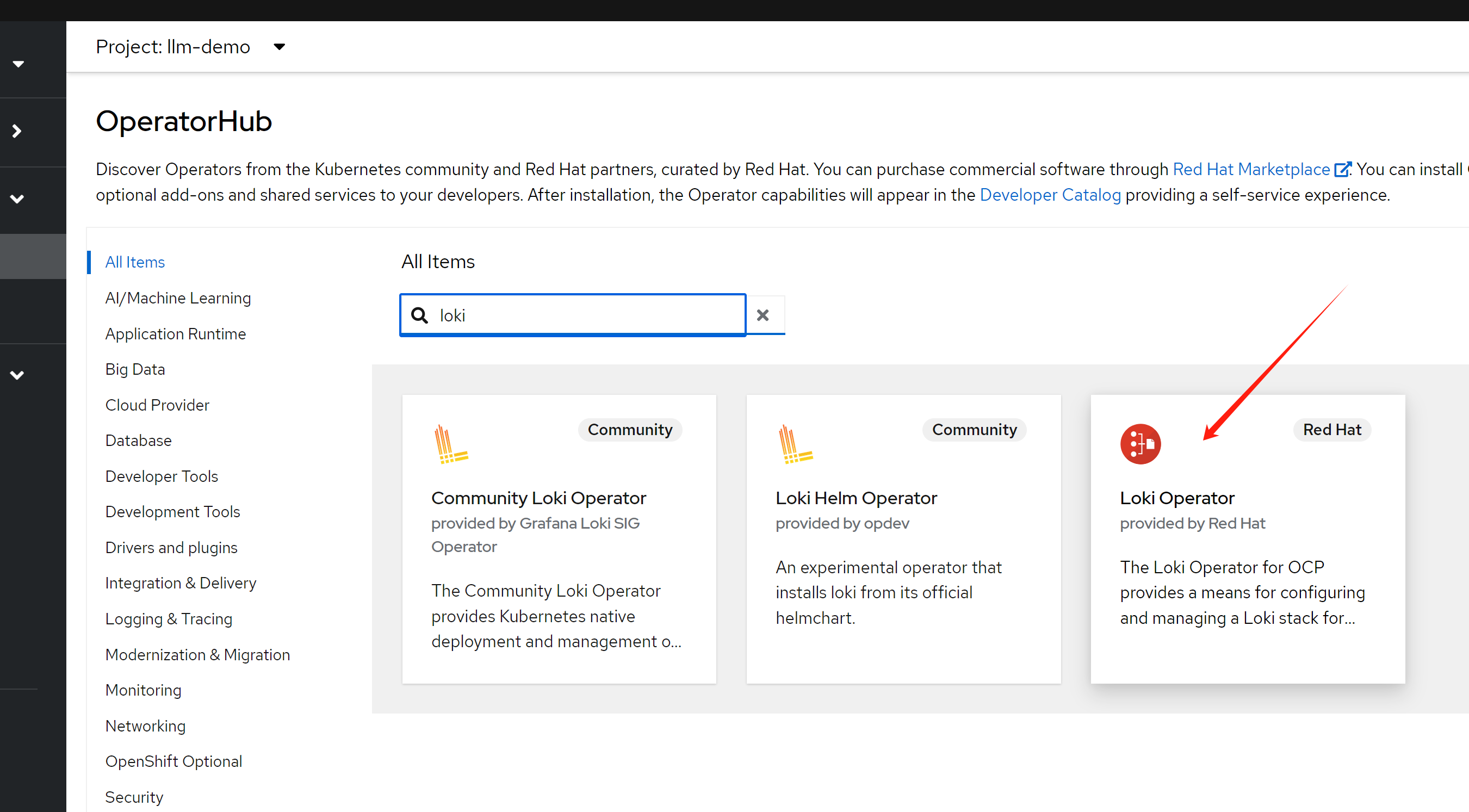Click the Community badge on Loki Helm card

click(x=974, y=429)
